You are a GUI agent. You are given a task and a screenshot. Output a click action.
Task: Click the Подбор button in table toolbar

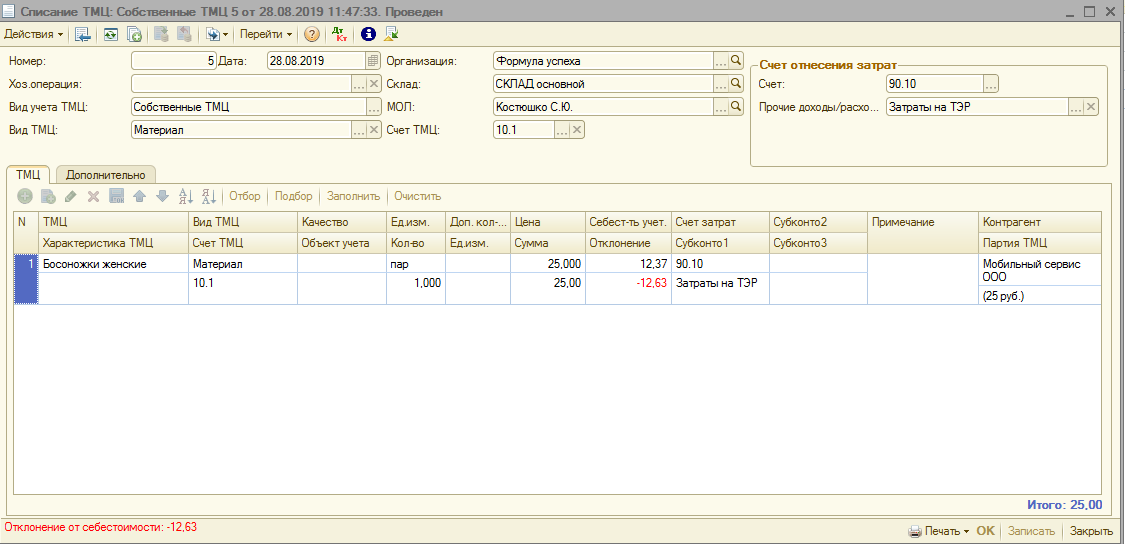pyautogui.click(x=293, y=196)
